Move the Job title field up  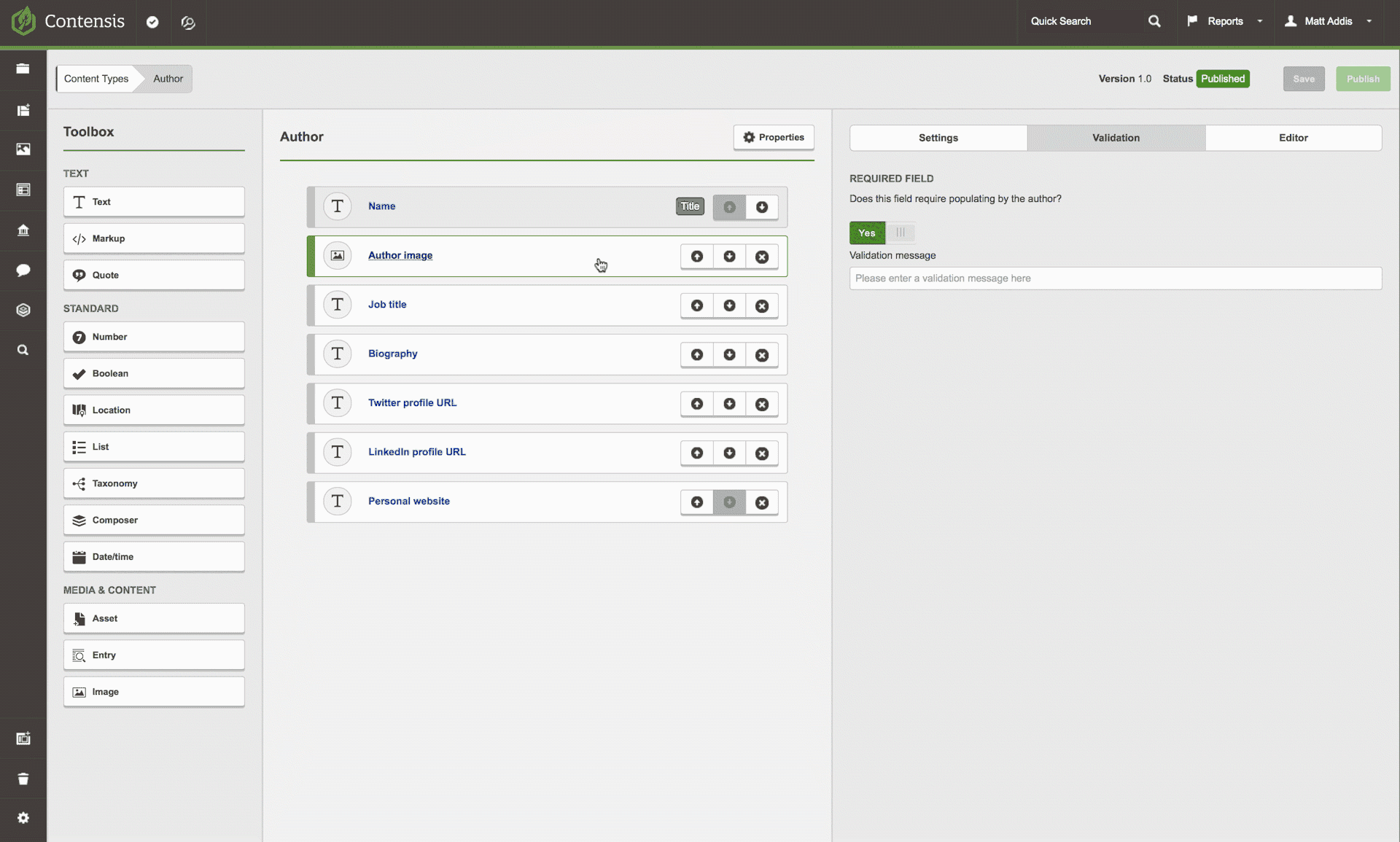(x=697, y=305)
